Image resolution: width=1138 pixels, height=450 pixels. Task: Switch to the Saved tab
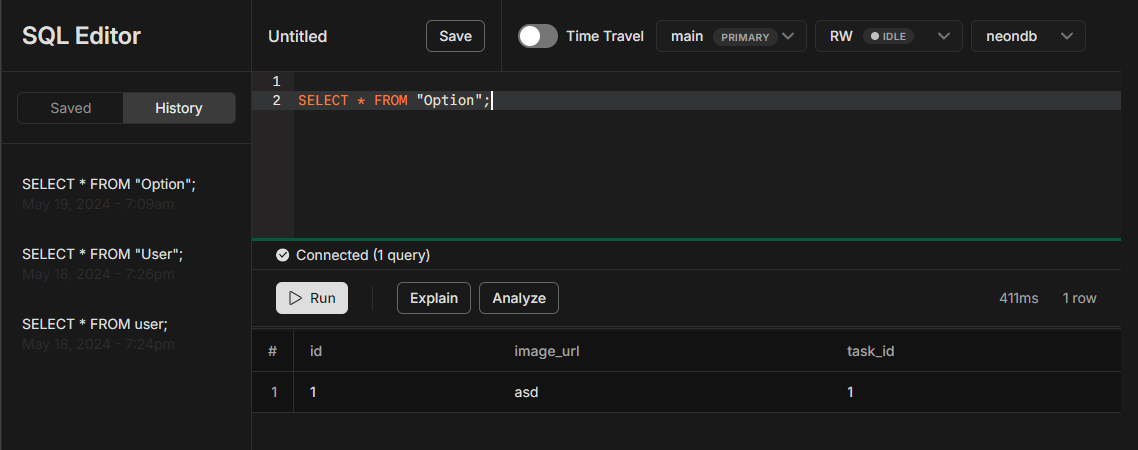(71, 108)
